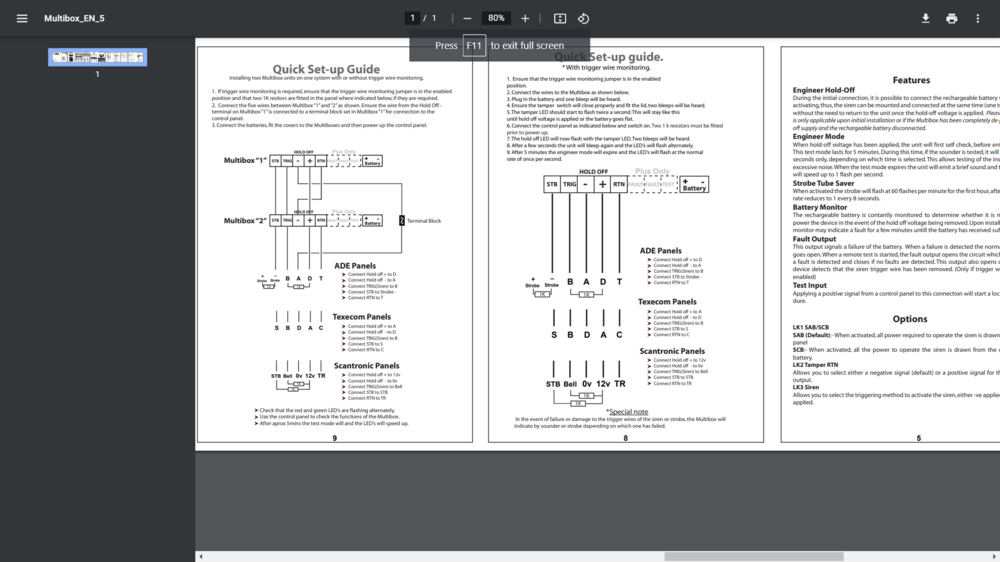The image size is (1000, 562).
Task: Click the left scroll arrow at bottom
Action: coord(200,556)
